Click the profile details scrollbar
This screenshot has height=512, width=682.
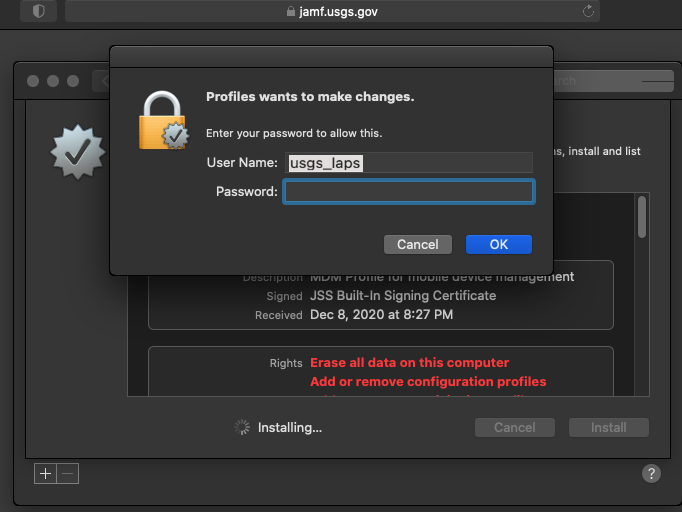tap(642, 217)
